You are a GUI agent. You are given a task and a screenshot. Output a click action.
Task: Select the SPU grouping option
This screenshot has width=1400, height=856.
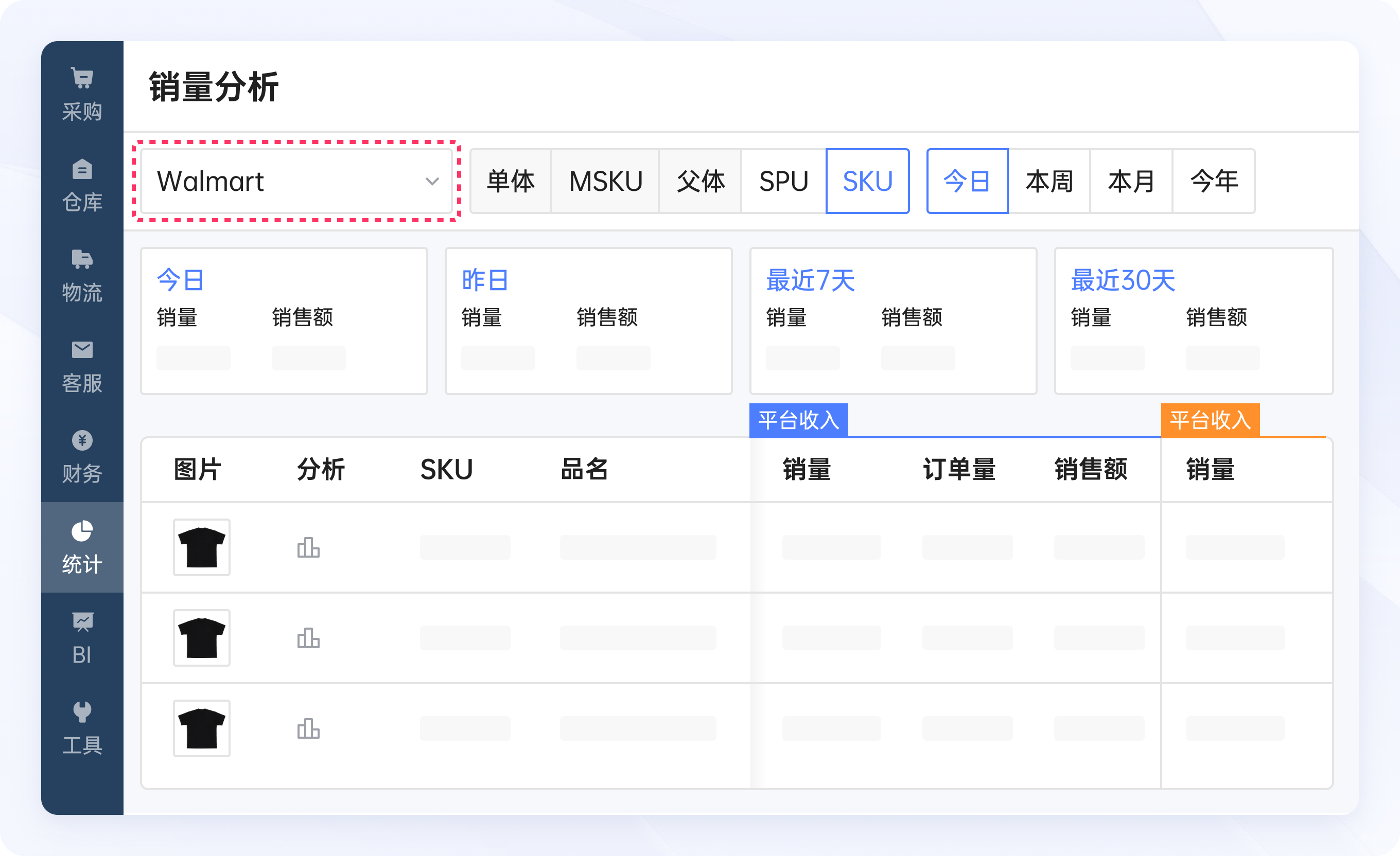[x=783, y=181]
